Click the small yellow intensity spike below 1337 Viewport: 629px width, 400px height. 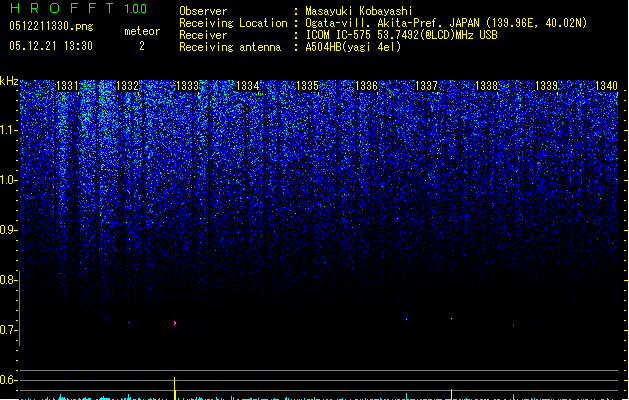pyautogui.click(x=451, y=394)
